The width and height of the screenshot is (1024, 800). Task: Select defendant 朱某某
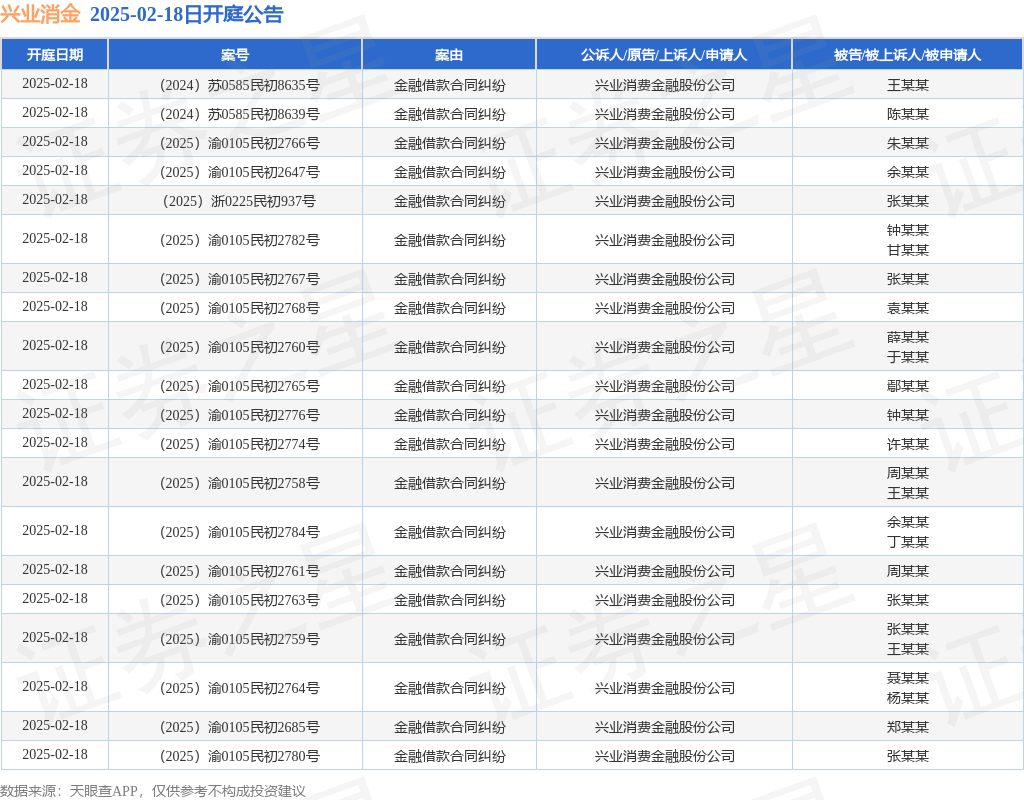point(908,143)
